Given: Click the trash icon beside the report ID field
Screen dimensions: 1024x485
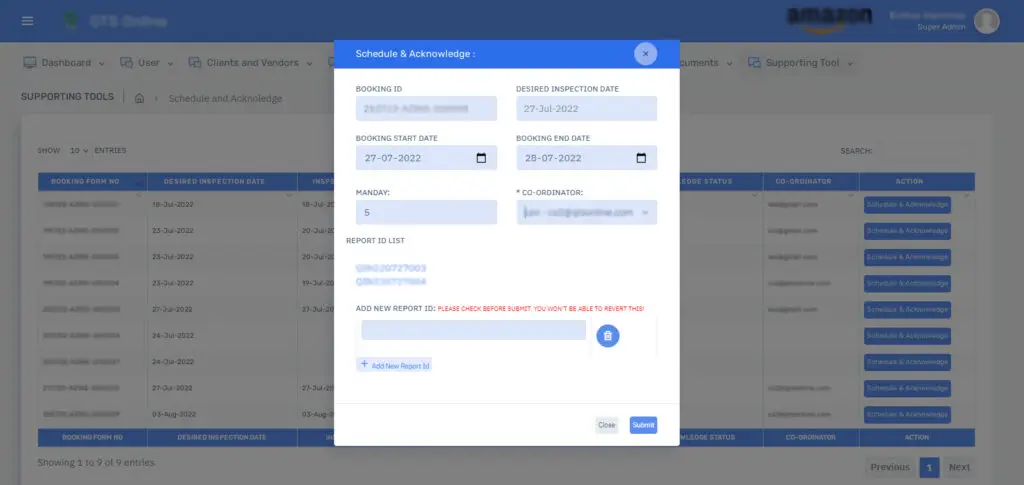Looking at the screenshot, I should [x=608, y=336].
